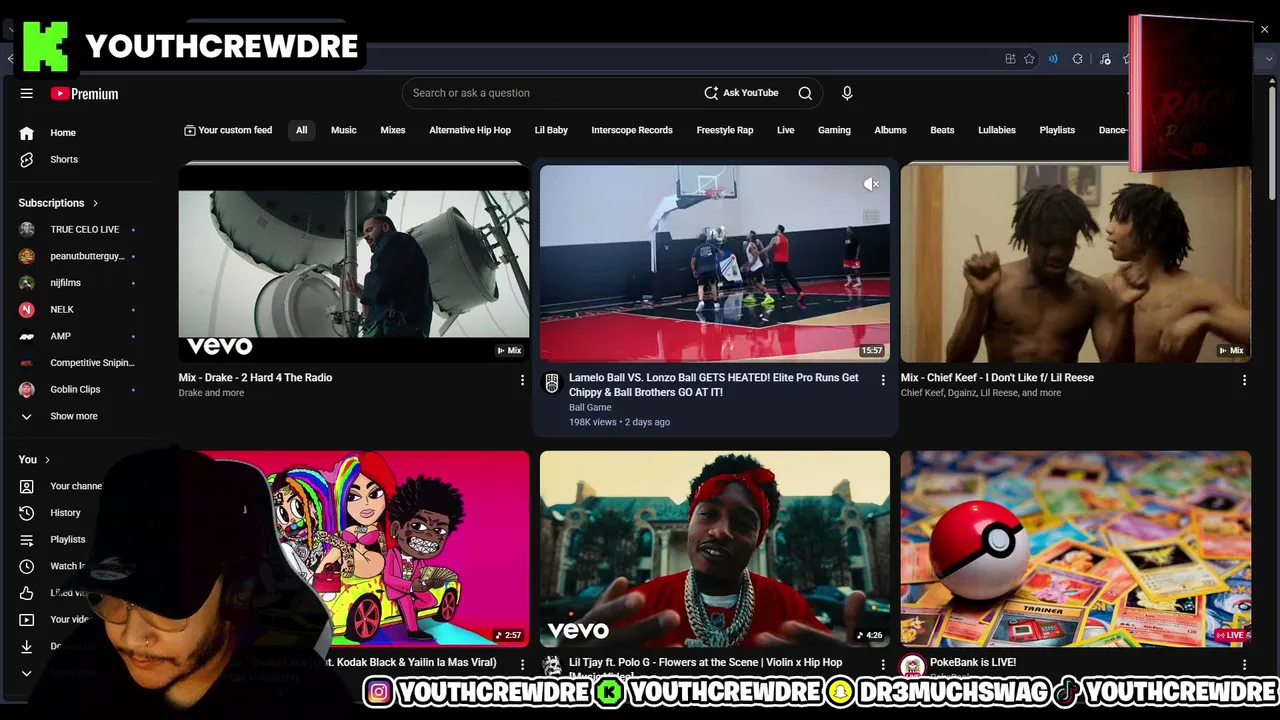The width and height of the screenshot is (1280, 720).
Task: Click the browser extensions puzzle icon
Action: tap(1077, 59)
